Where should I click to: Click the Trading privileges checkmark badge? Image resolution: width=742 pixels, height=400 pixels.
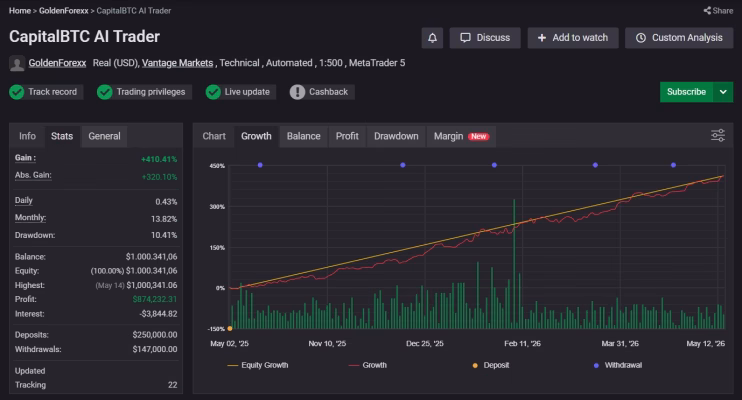[105, 92]
